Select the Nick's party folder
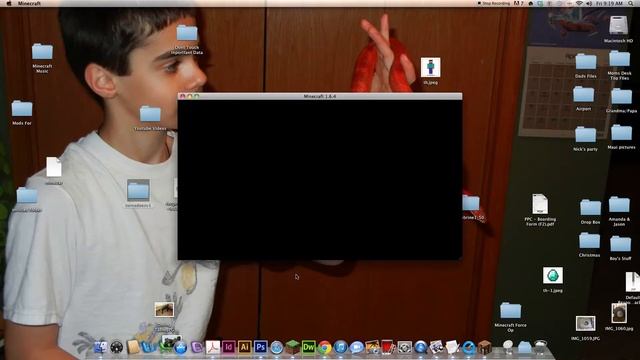Screen dimensions: 640x360 [585, 135]
